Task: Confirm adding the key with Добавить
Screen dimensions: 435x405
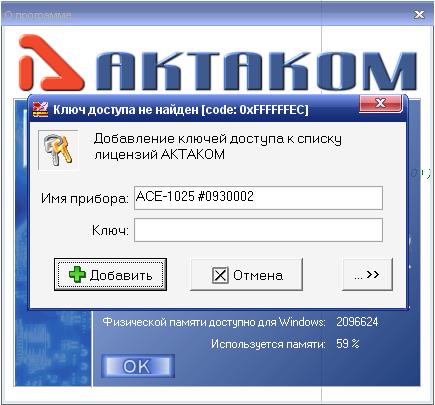Action: (x=110, y=275)
